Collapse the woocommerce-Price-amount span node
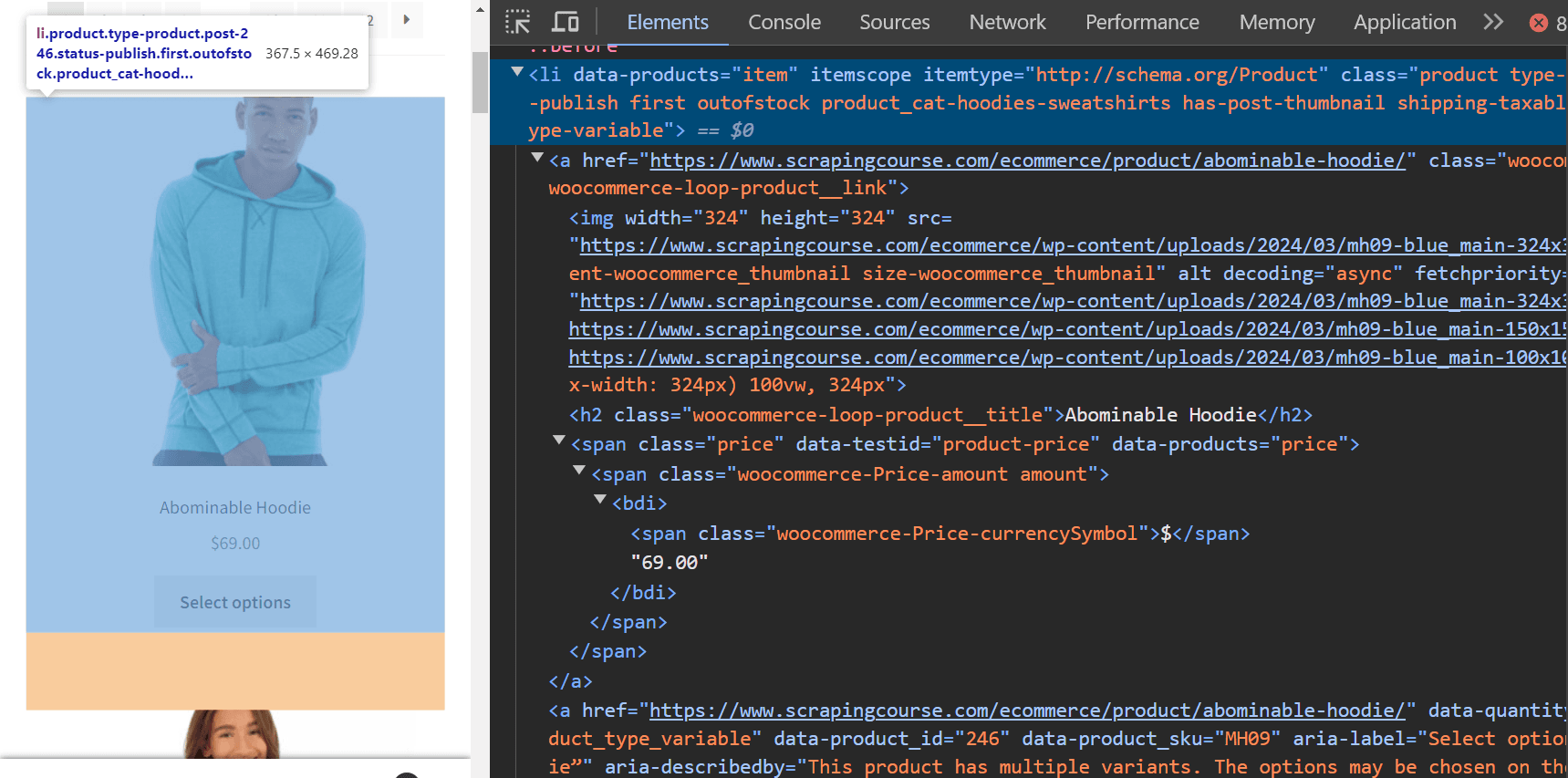This screenshot has width=1568, height=778. 579,471
